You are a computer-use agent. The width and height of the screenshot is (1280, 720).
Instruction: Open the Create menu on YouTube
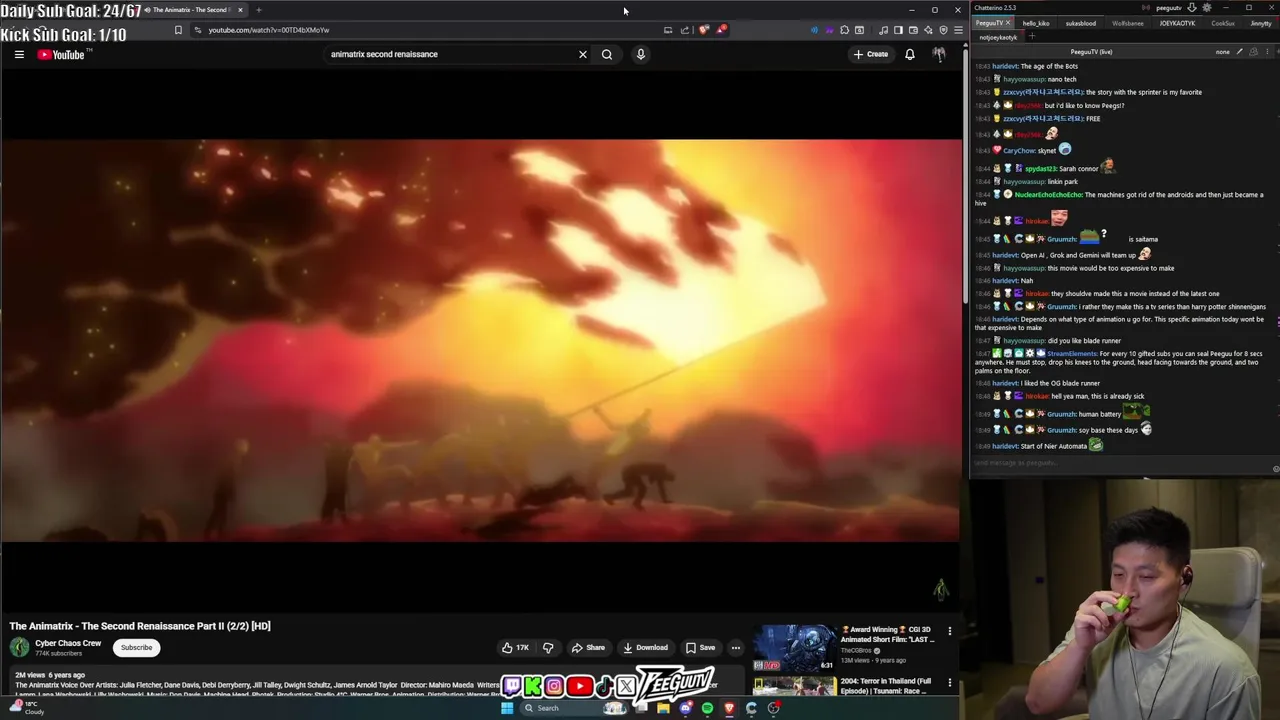pos(871,54)
